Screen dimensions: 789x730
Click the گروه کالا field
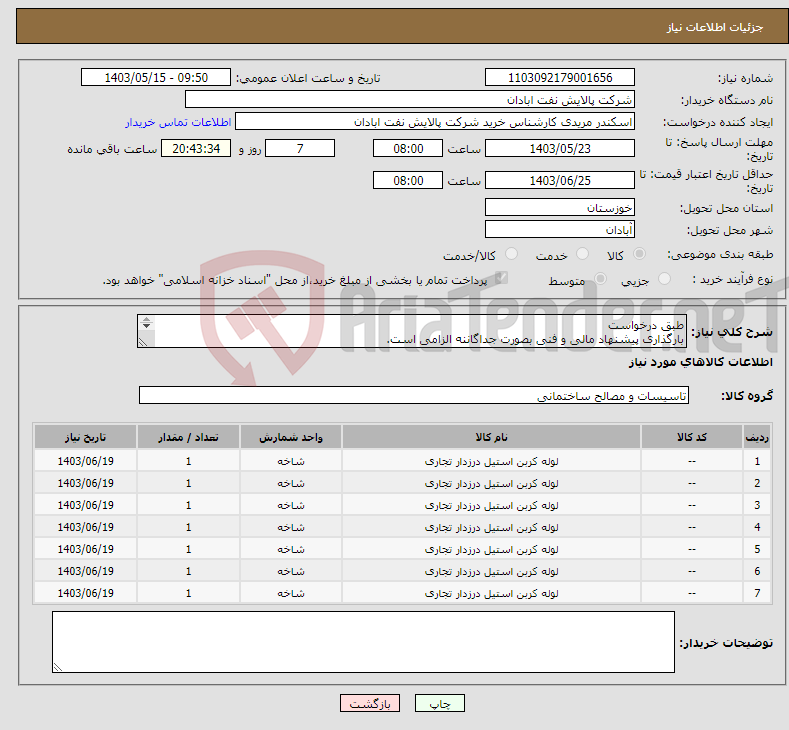pos(414,395)
